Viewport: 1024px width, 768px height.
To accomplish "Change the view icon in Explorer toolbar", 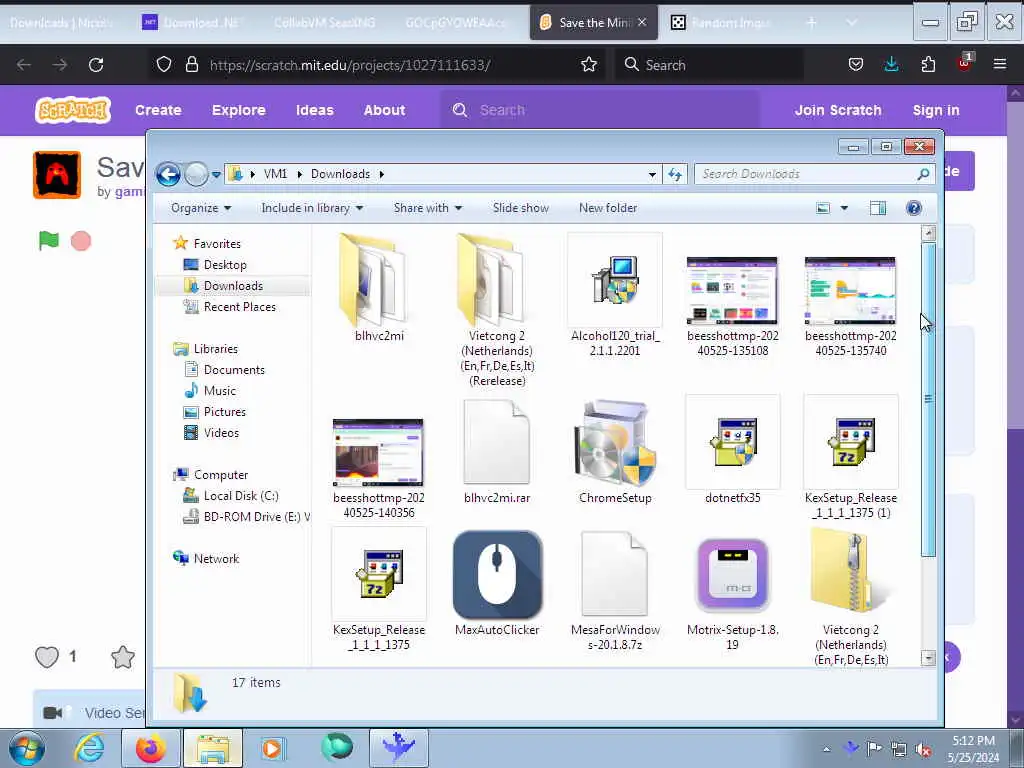I will point(823,208).
